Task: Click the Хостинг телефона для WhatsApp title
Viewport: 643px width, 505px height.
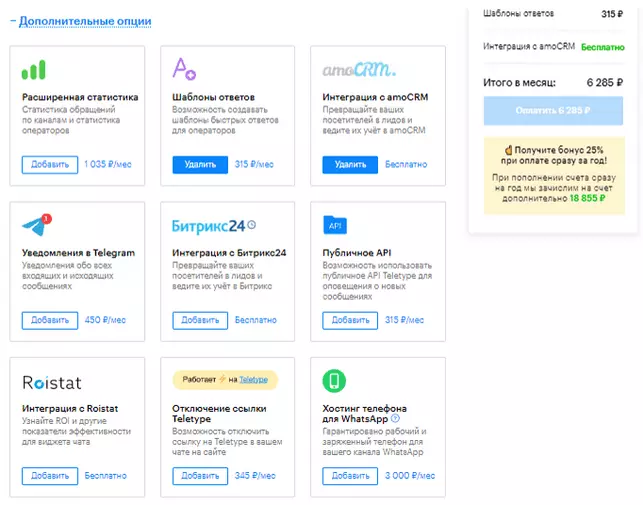Action: (364, 414)
